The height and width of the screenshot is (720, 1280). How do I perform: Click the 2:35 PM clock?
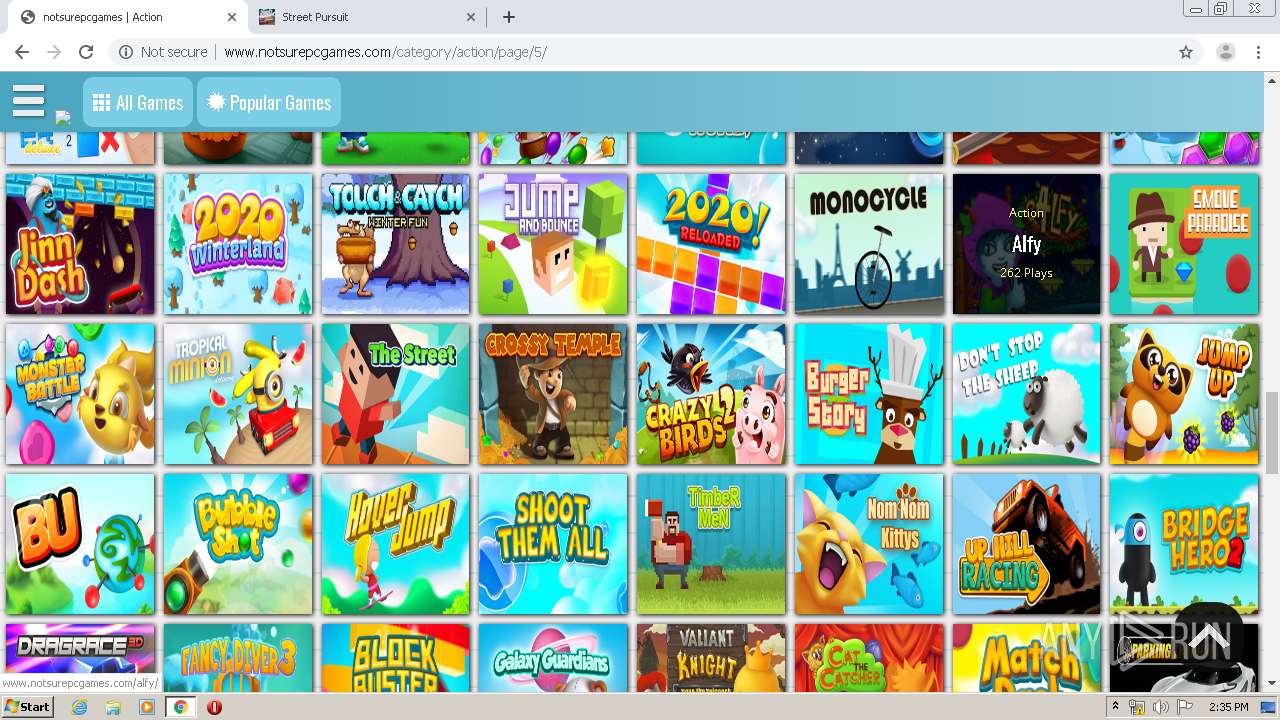1228,707
